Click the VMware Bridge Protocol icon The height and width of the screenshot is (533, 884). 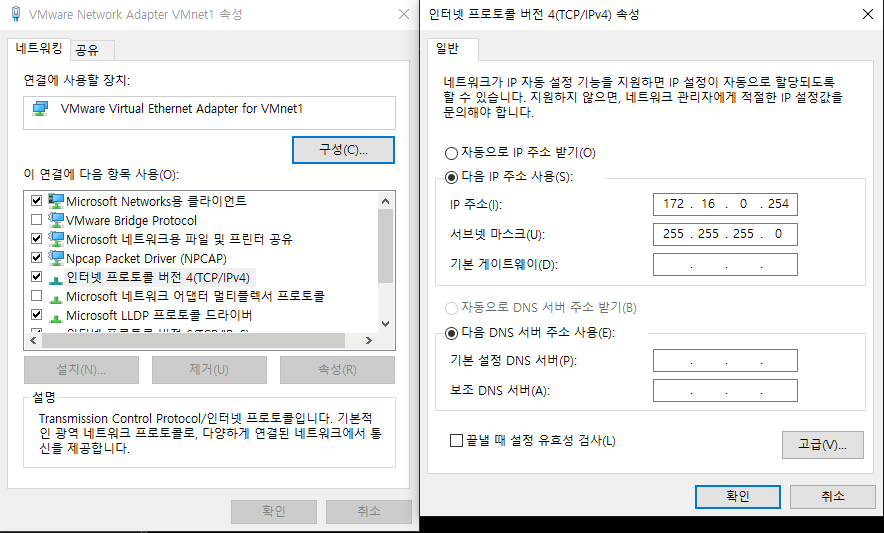[56, 220]
